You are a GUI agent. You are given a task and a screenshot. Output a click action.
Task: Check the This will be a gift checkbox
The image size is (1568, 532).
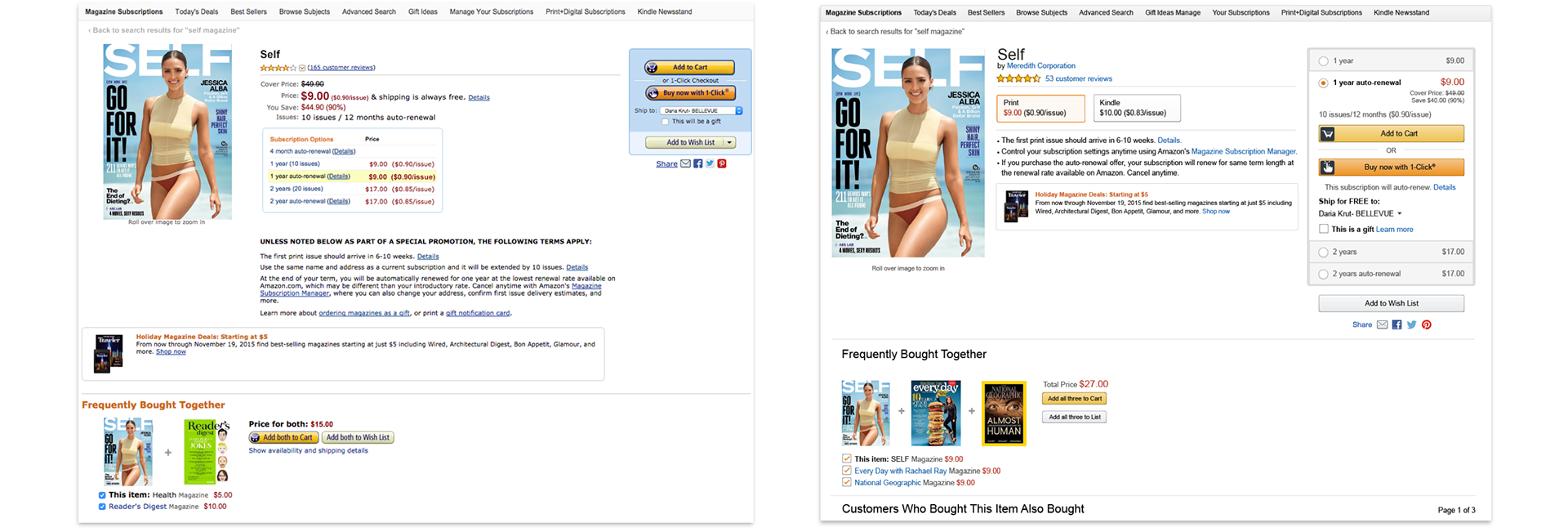pos(665,122)
